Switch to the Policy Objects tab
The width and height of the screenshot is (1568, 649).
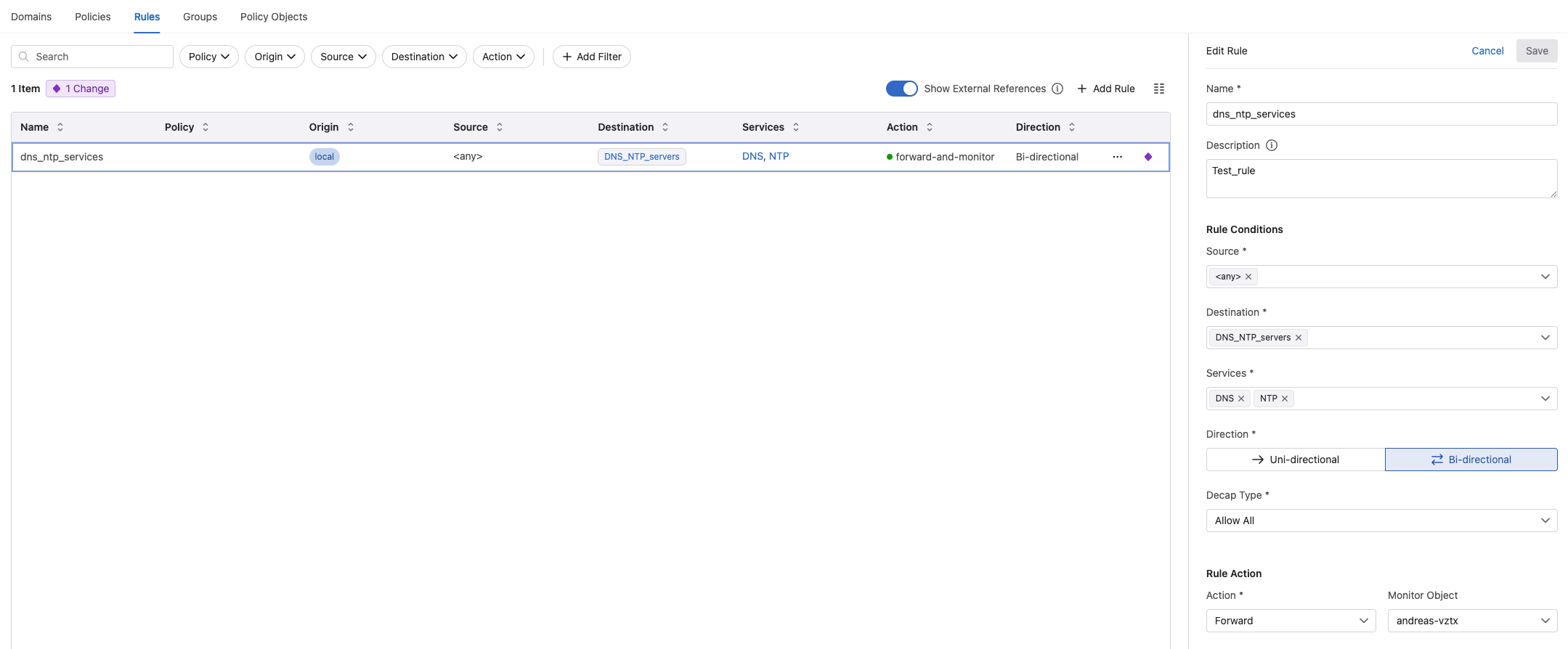point(274,17)
